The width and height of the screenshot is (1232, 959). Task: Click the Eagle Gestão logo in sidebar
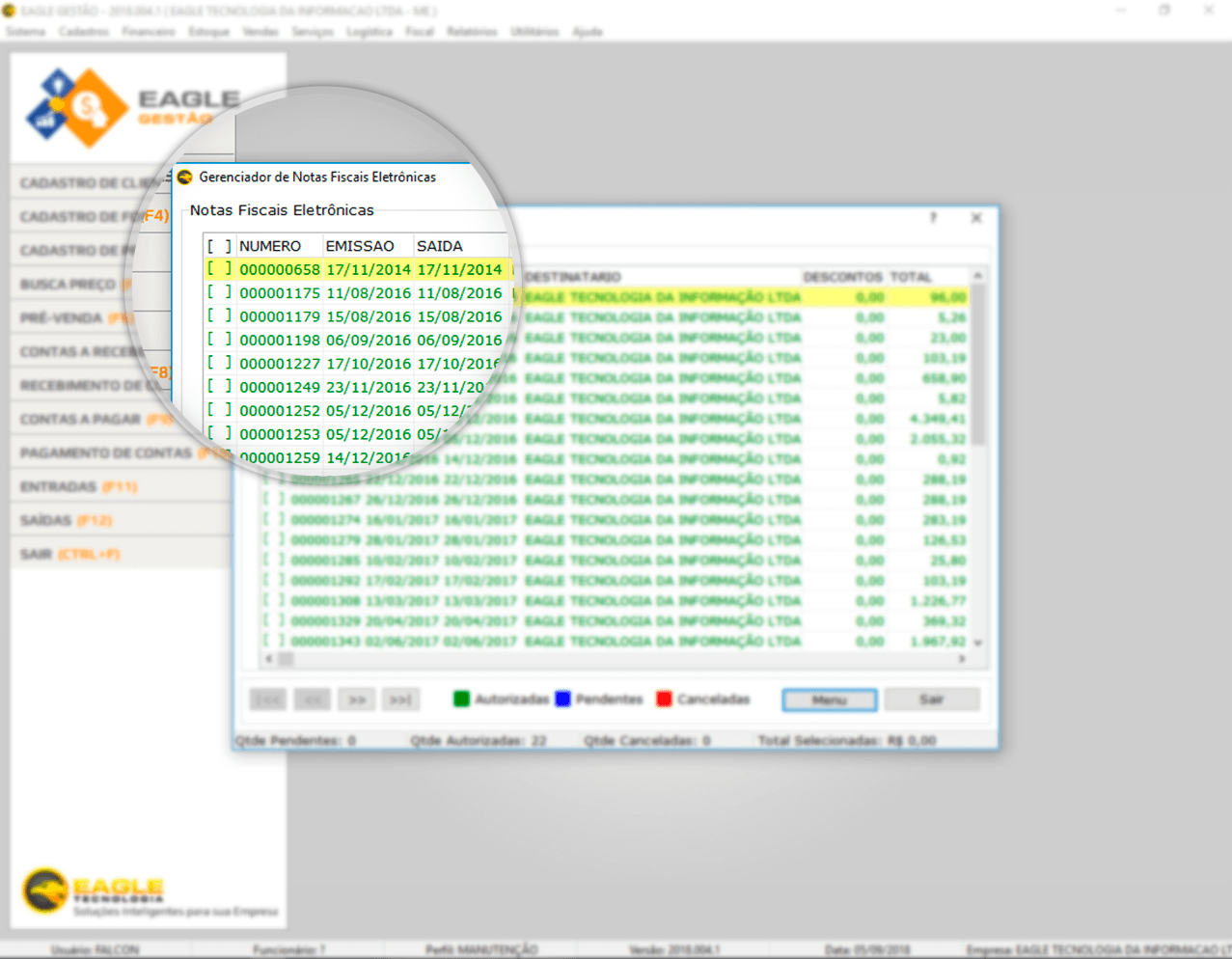tap(133, 108)
